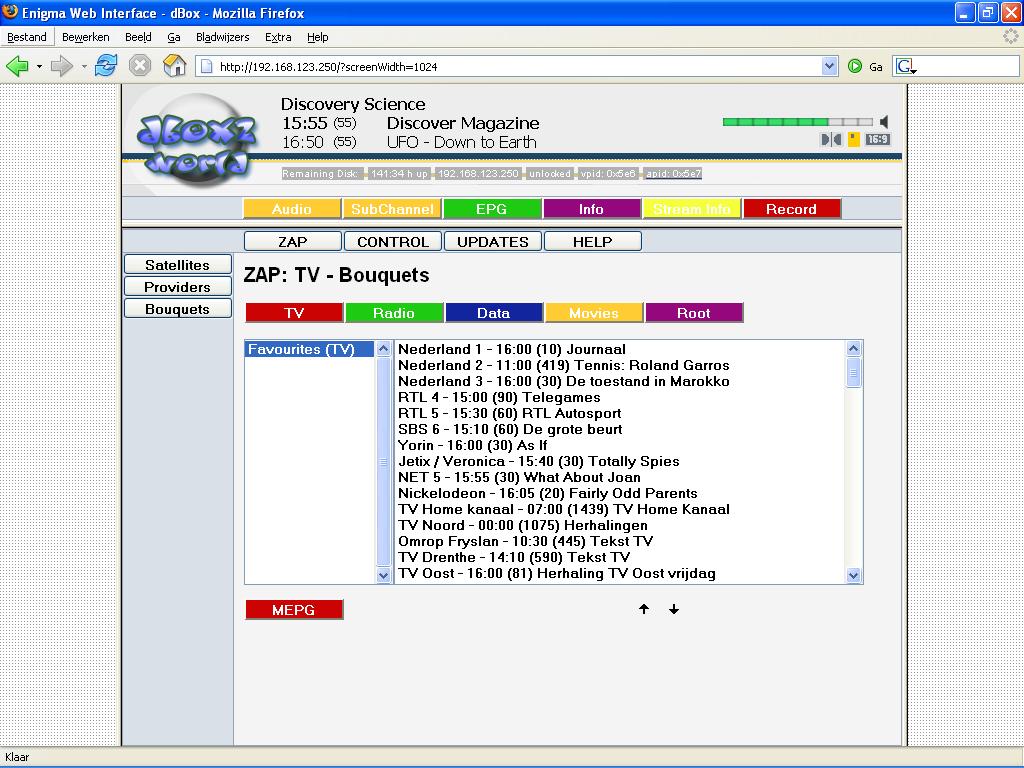
Task: Reload the page with the refresh icon
Action: point(106,66)
